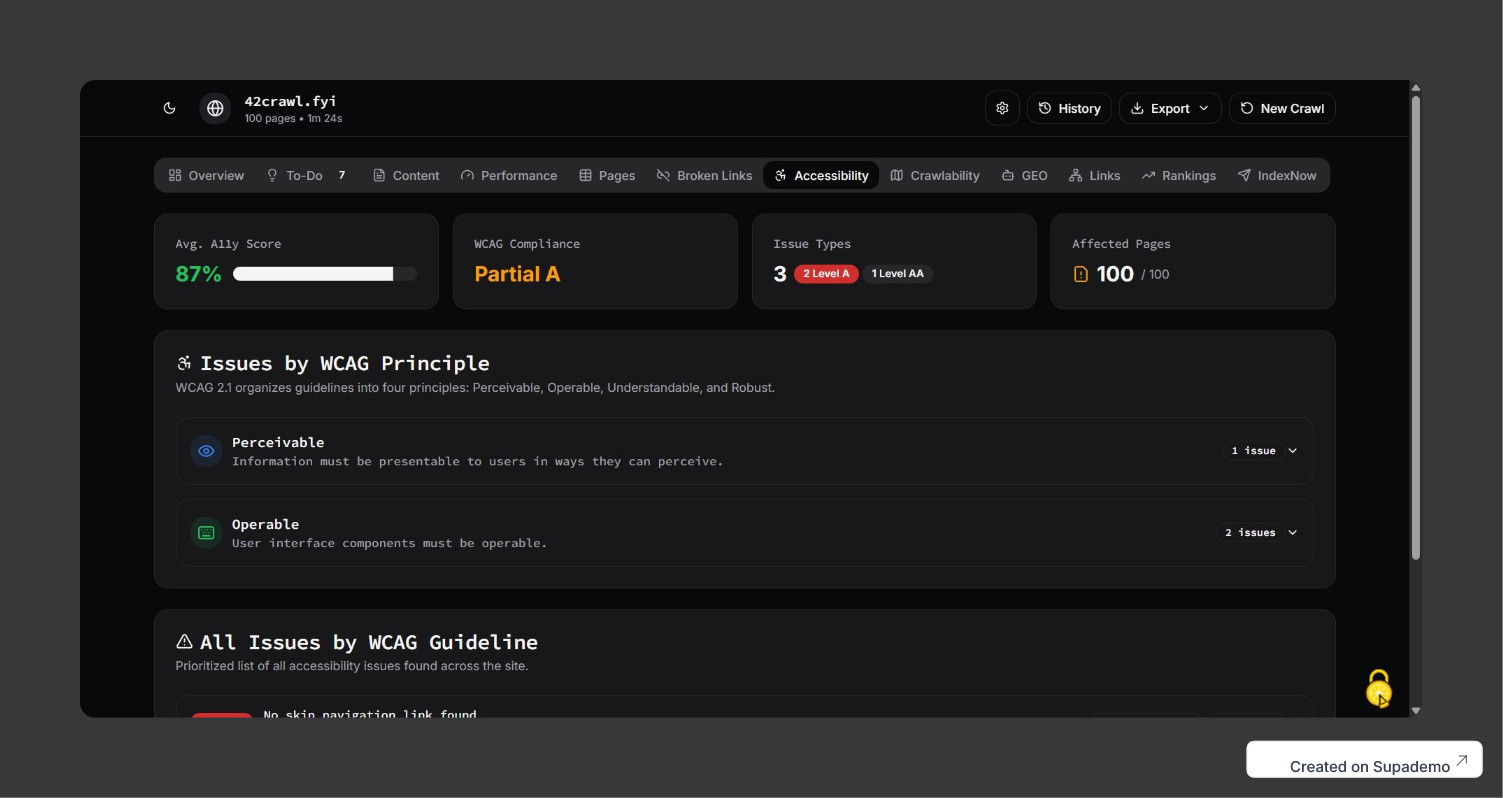
Task: Click the globe site icon next to 42crawl.fyi
Action: 215,108
